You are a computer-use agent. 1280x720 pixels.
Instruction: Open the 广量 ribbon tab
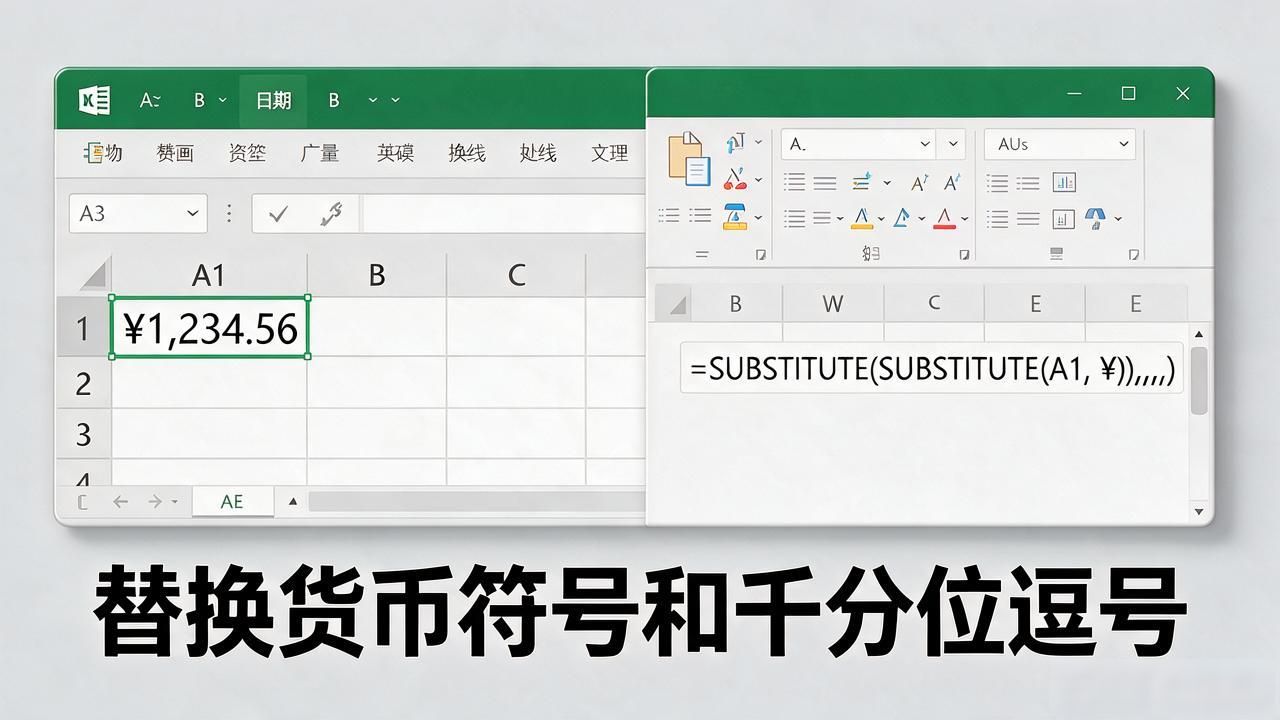tap(320, 153)
